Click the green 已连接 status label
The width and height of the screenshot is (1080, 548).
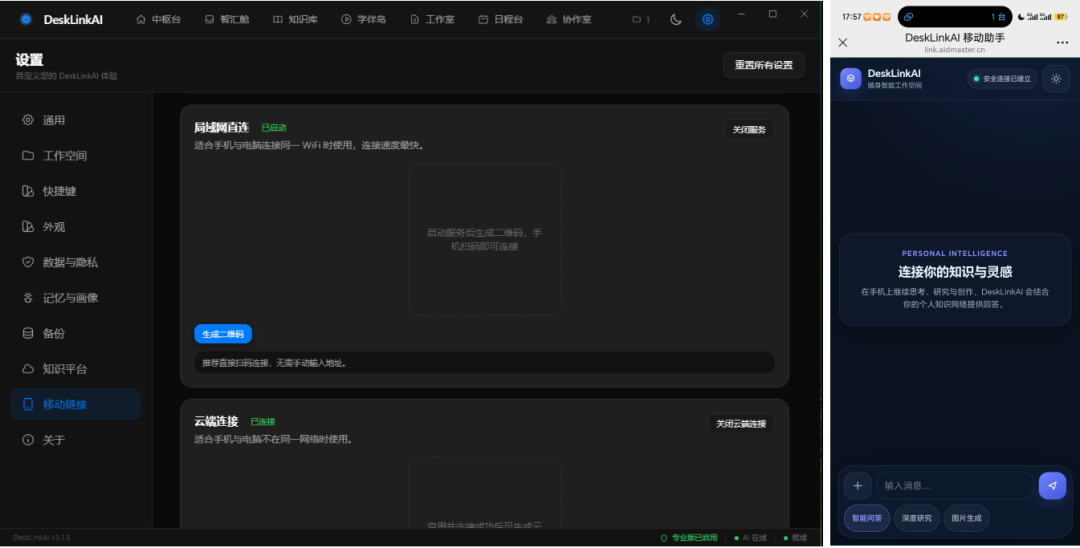(262, 421)
